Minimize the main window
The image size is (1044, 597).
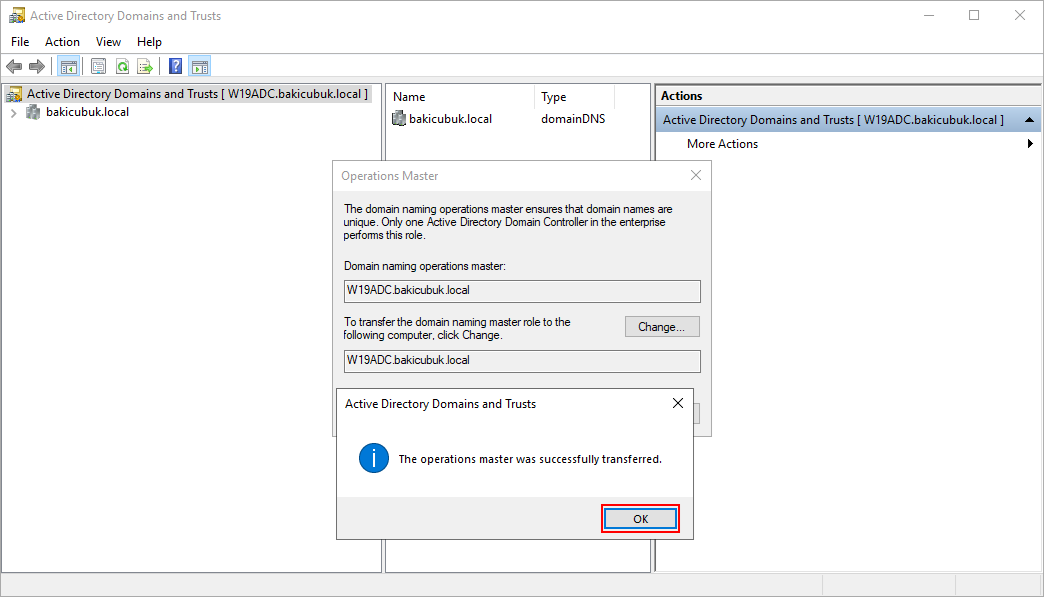pyautogui.click(x=929, y=15)
